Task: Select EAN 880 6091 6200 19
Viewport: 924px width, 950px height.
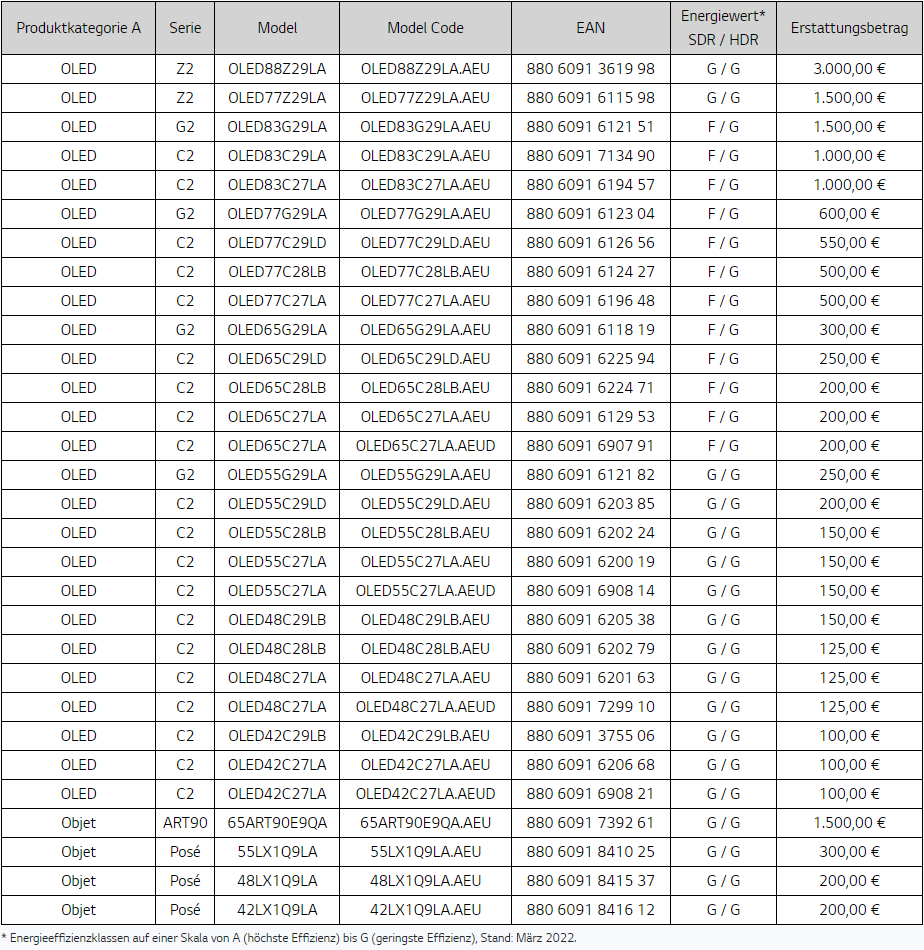Action: pos(590,563)
